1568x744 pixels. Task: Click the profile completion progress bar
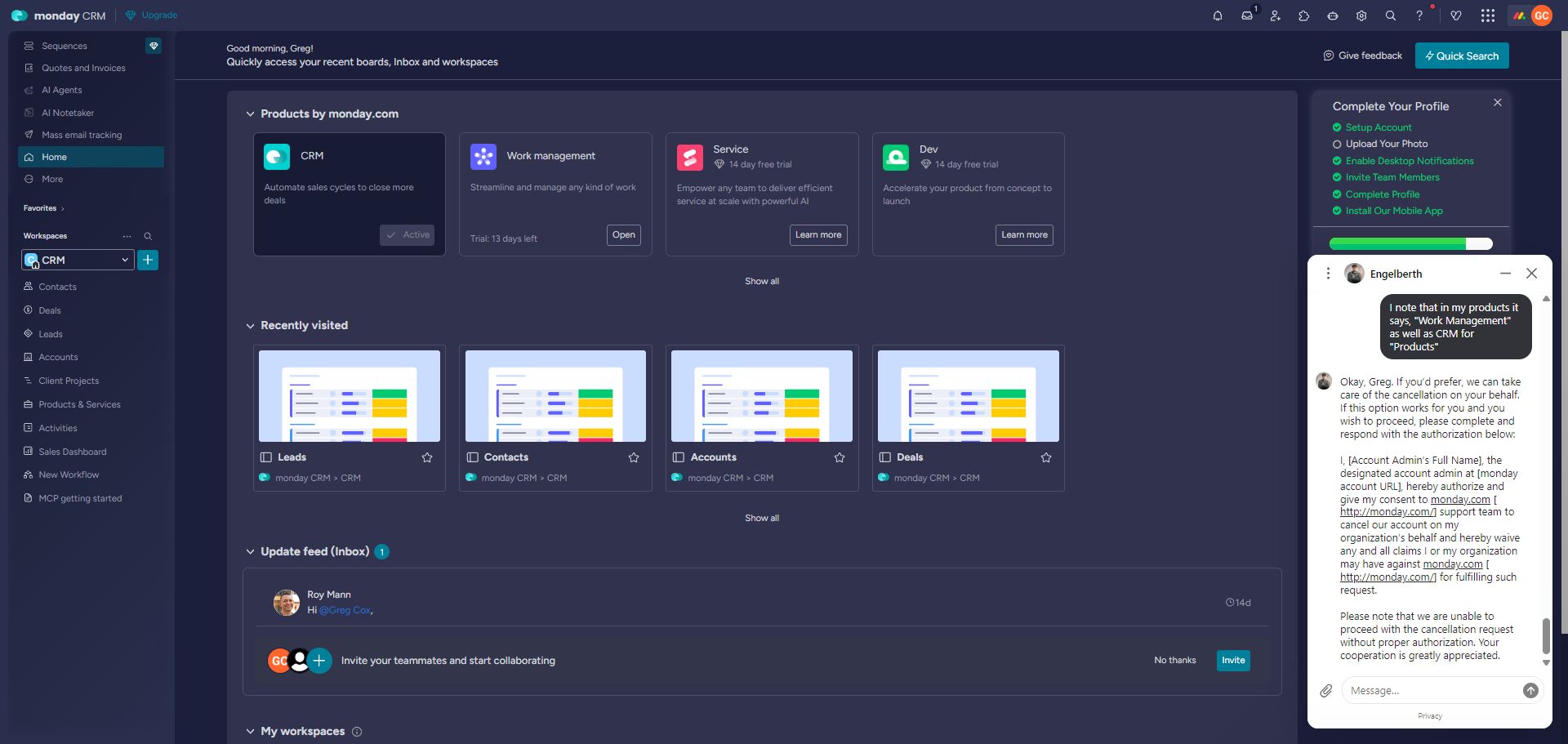[x=1410, y=243]
